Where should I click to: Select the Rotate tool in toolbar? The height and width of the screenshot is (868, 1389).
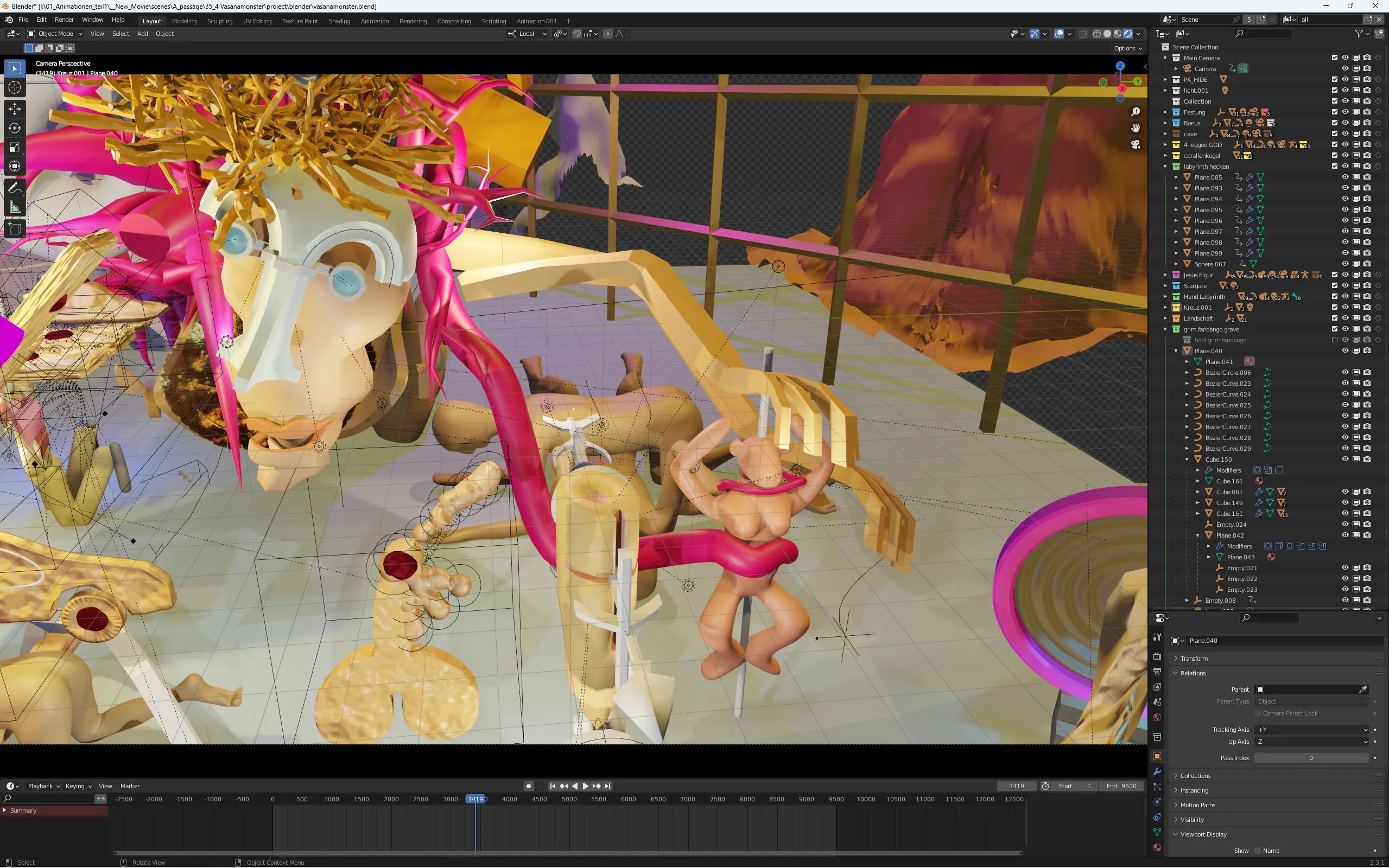15,128
